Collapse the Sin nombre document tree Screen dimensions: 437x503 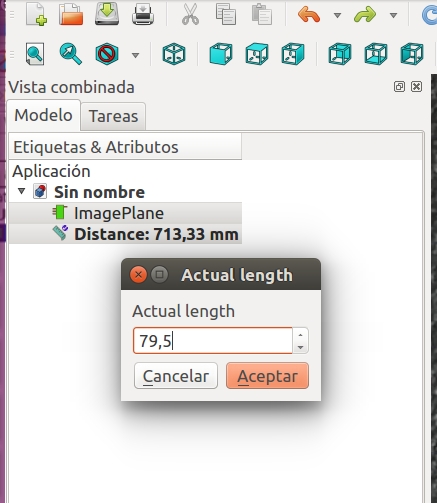(x=22, y=191)
